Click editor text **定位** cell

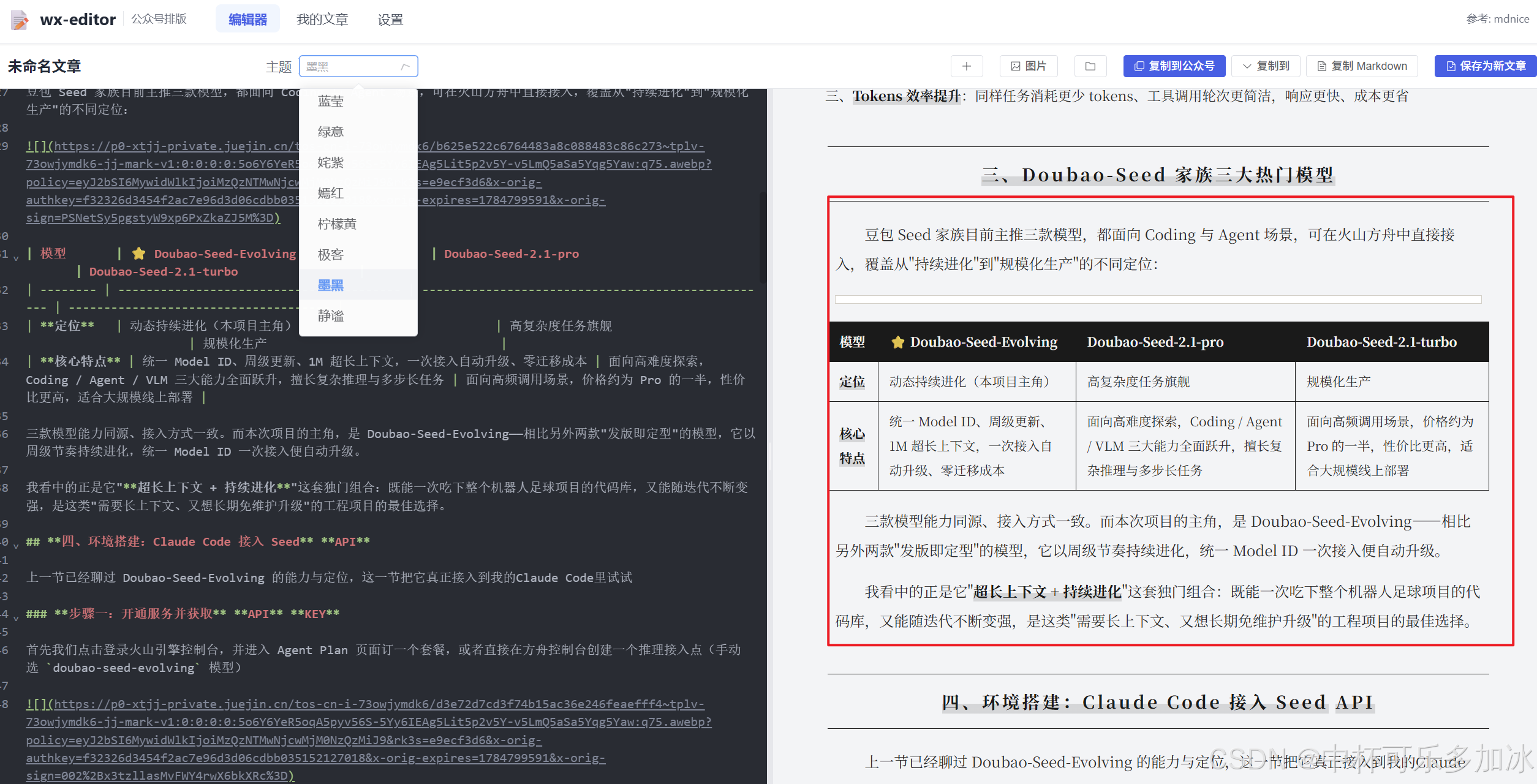click(67, 326)
